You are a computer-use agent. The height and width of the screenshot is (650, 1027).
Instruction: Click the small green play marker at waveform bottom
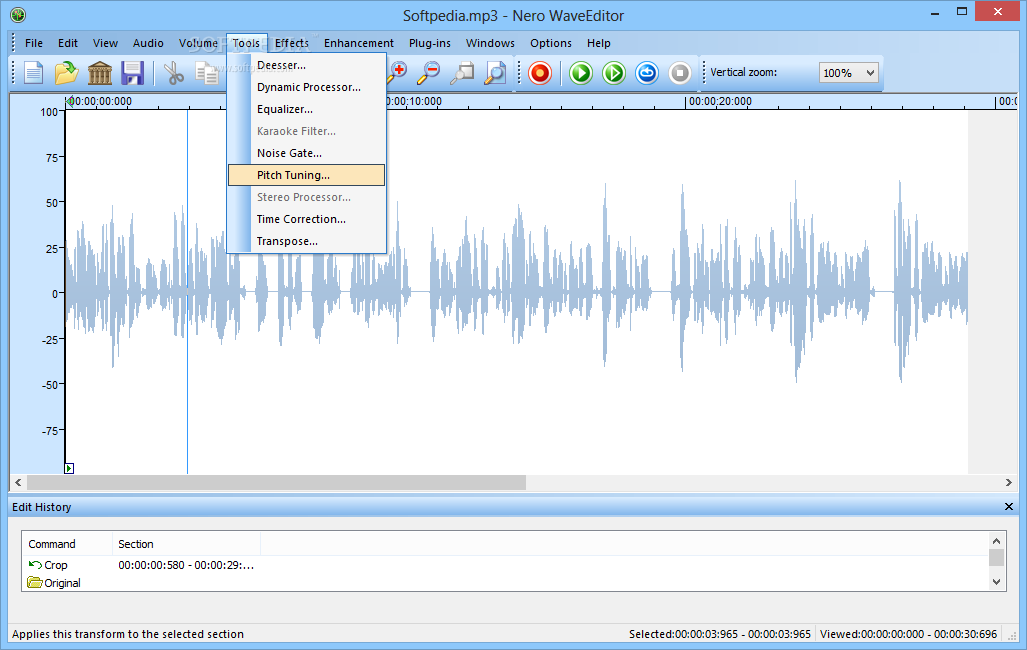click(x=69, y=468)
